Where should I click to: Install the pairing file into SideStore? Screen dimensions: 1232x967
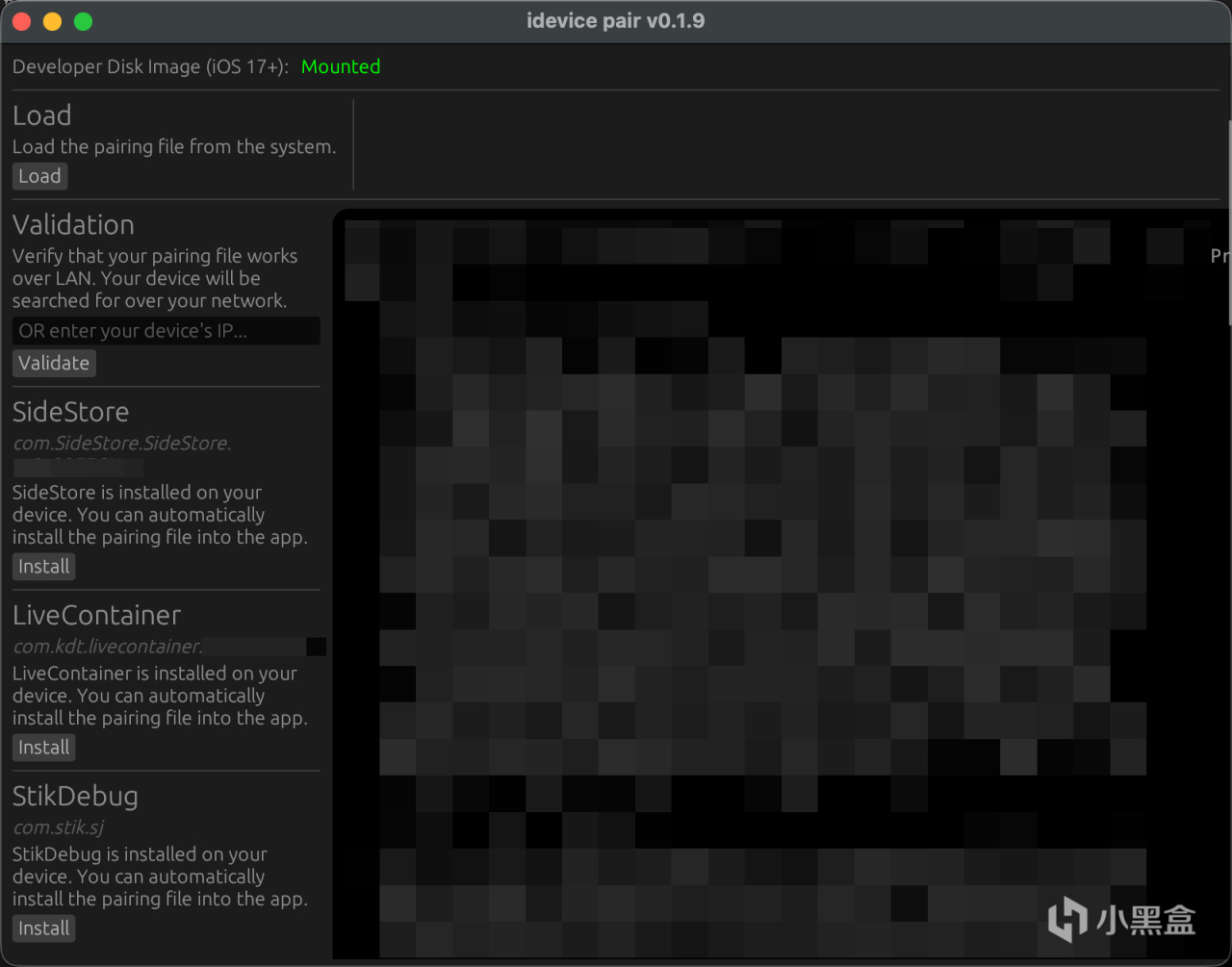(x=44, y=567)
